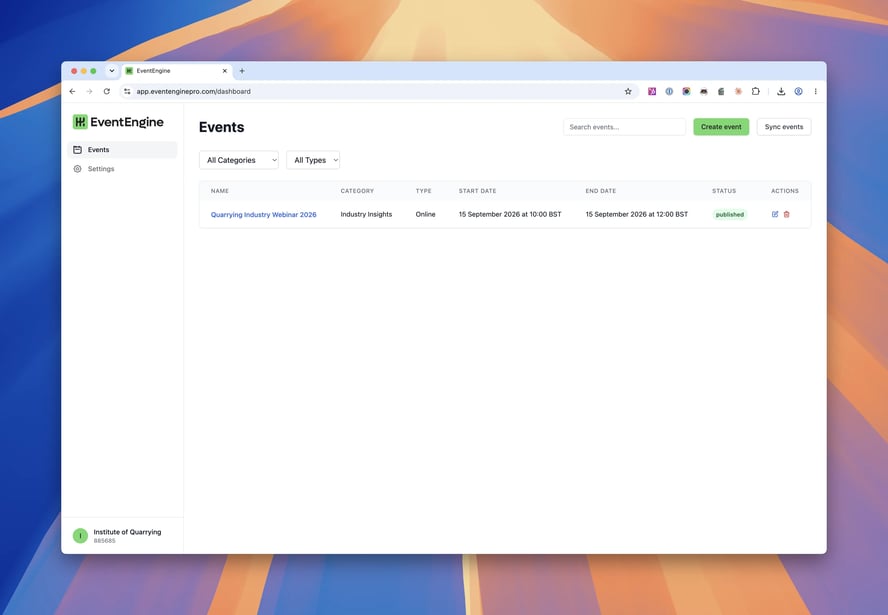Click the address bar URL

(x=193, y=91)
